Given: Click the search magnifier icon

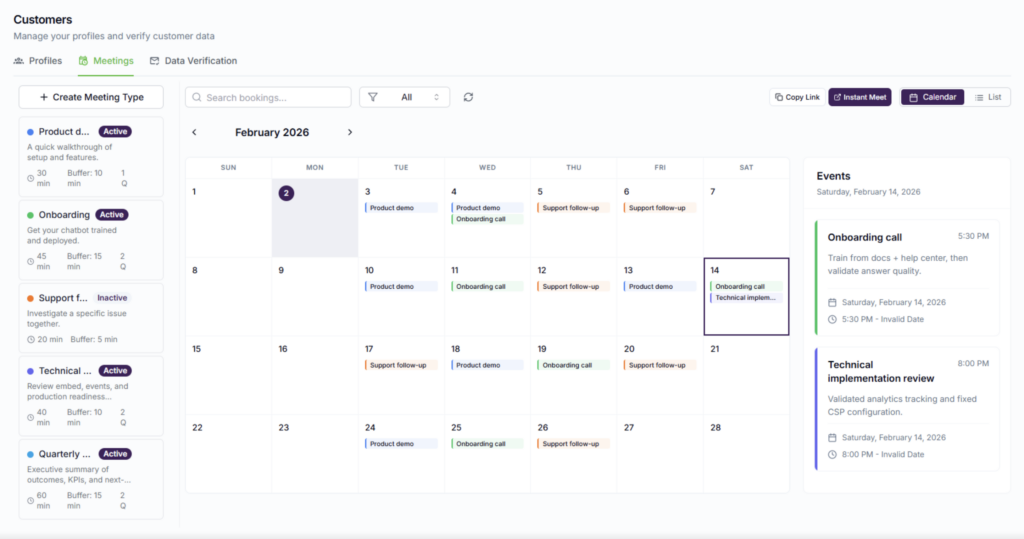Looking at the screenshot, I should coord(197,97).
